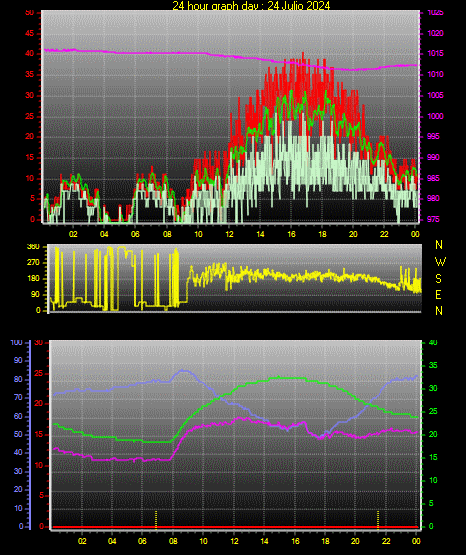Click the 35 green right axis label

pos(433,365)
